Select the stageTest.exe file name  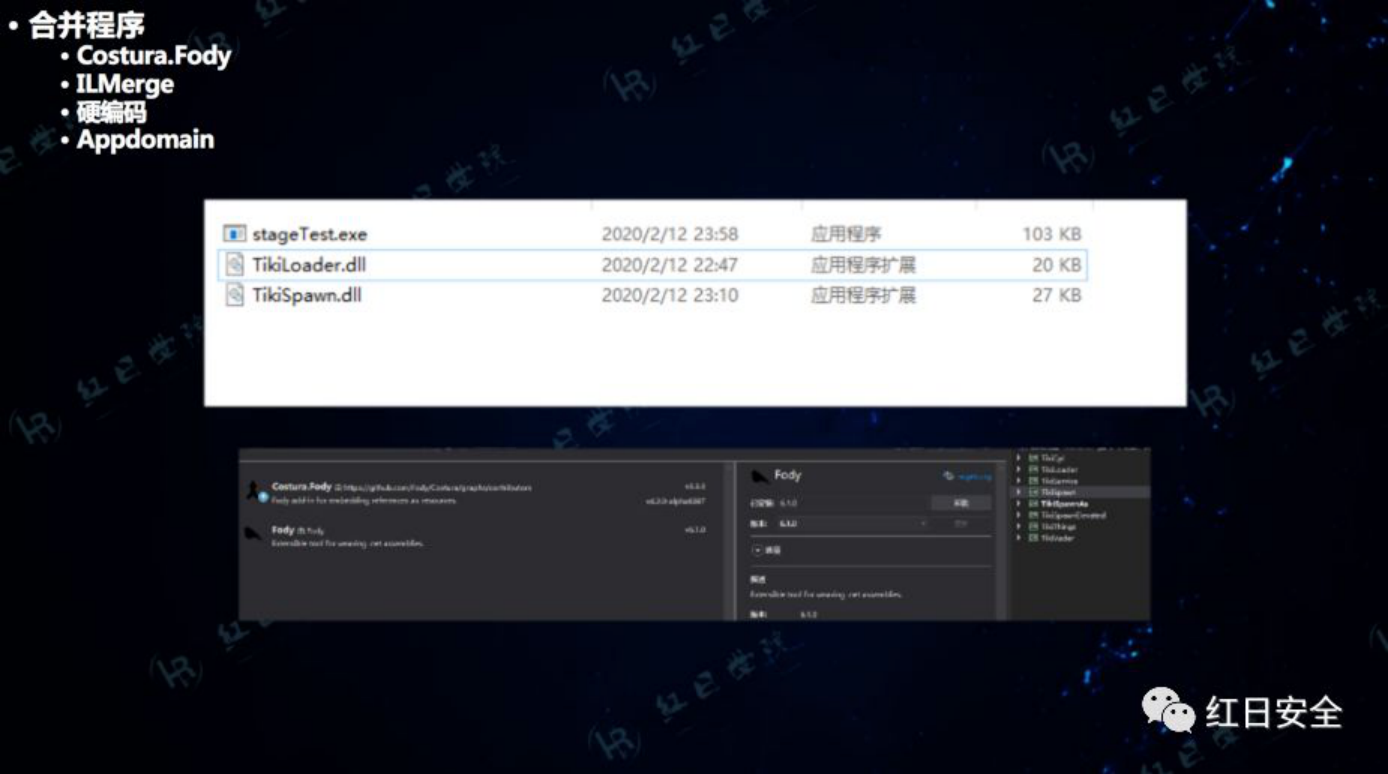tap(309, 234)
